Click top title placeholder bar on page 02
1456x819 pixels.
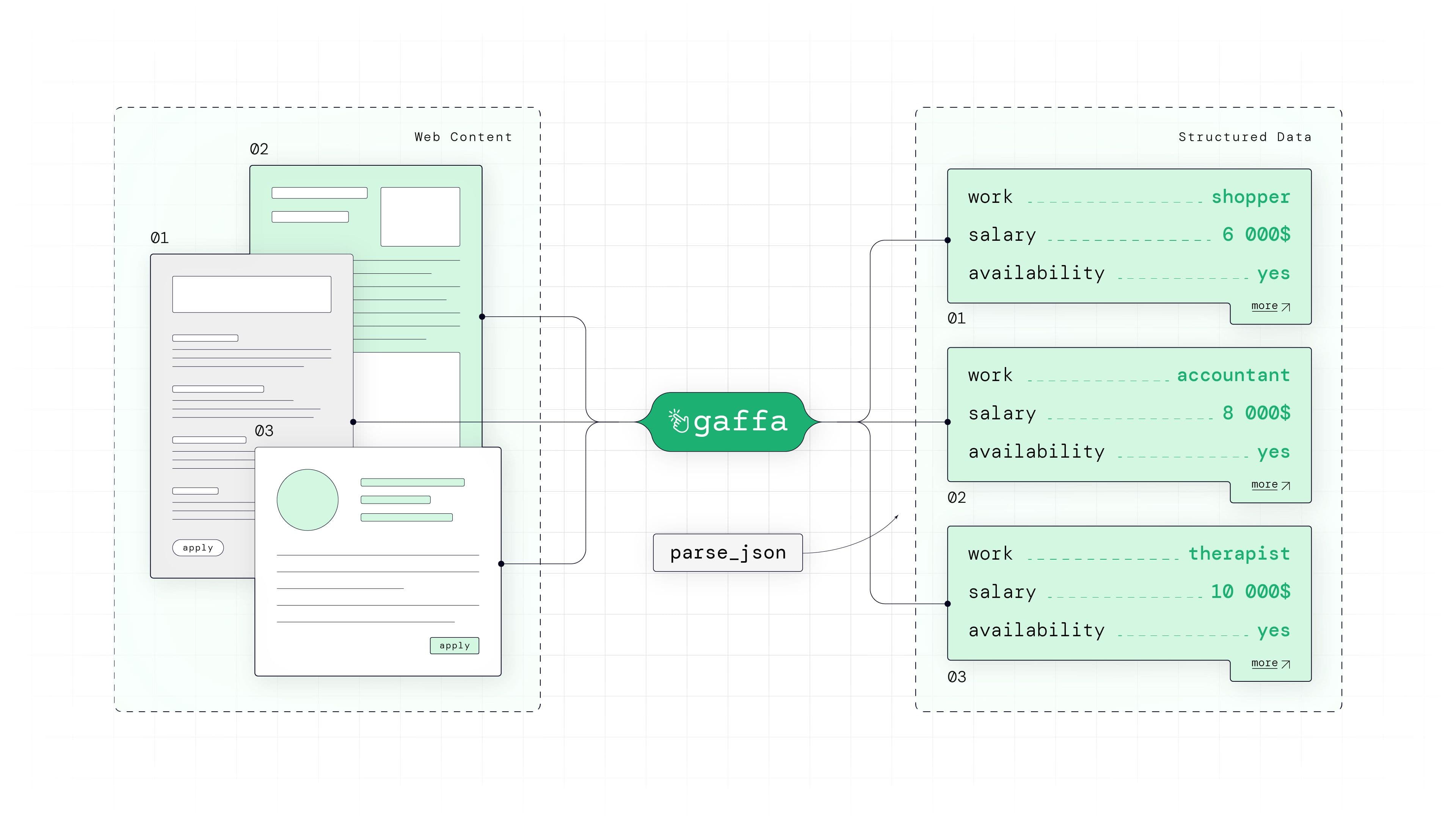pos(319,193)
